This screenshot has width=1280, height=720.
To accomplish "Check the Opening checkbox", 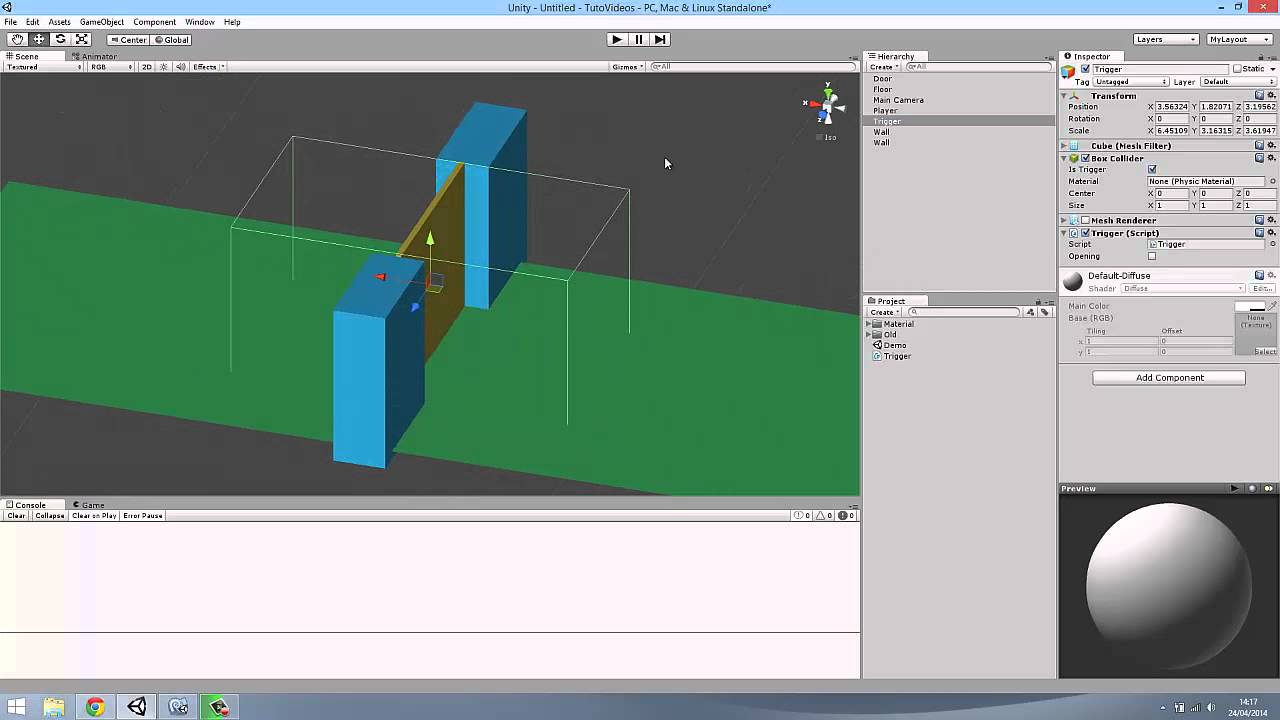I will pyautogui.click(x=1152, y=257).
